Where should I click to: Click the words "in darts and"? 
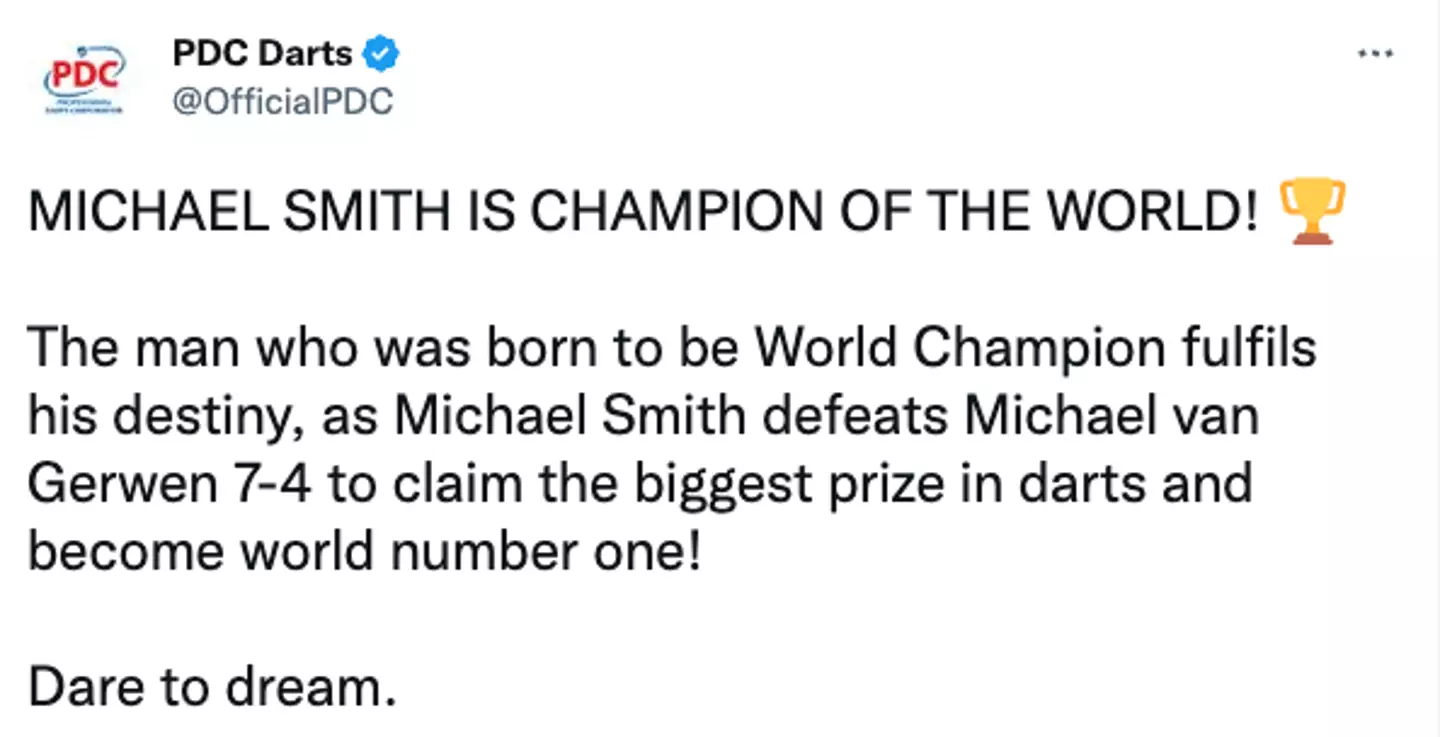coord(1079,484)
